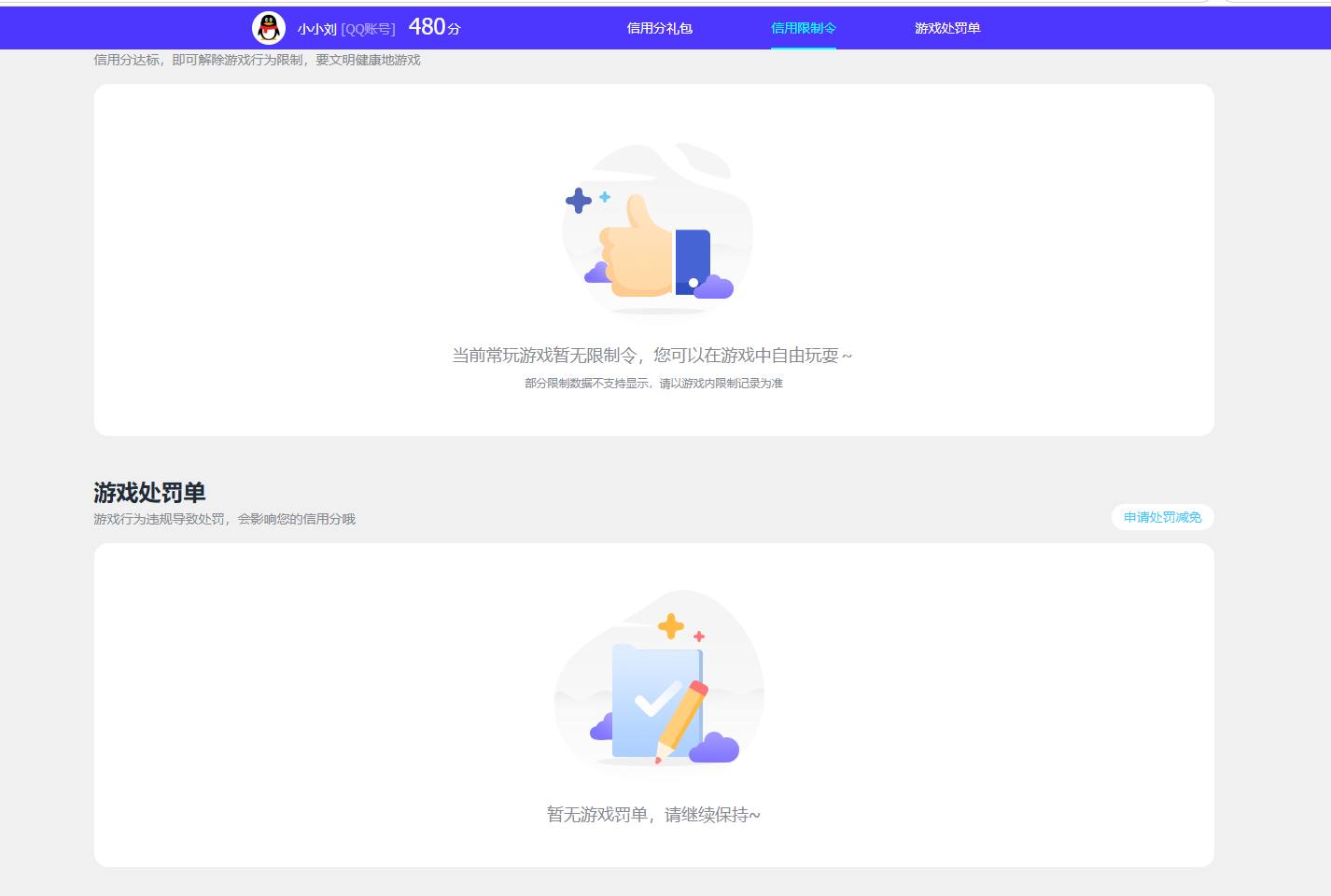Click the 游戏处罚单 section heading
The height and width of the screenshot is (896, 1331).
149,492
